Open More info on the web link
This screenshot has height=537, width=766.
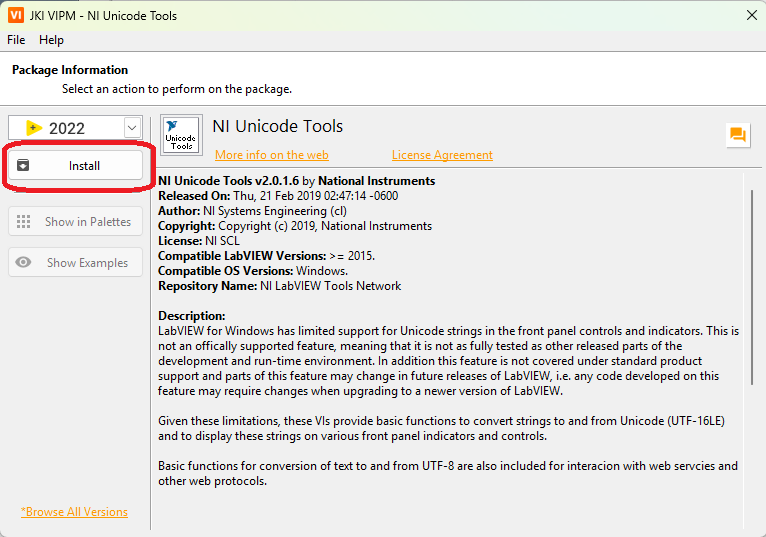pos(272,155)
